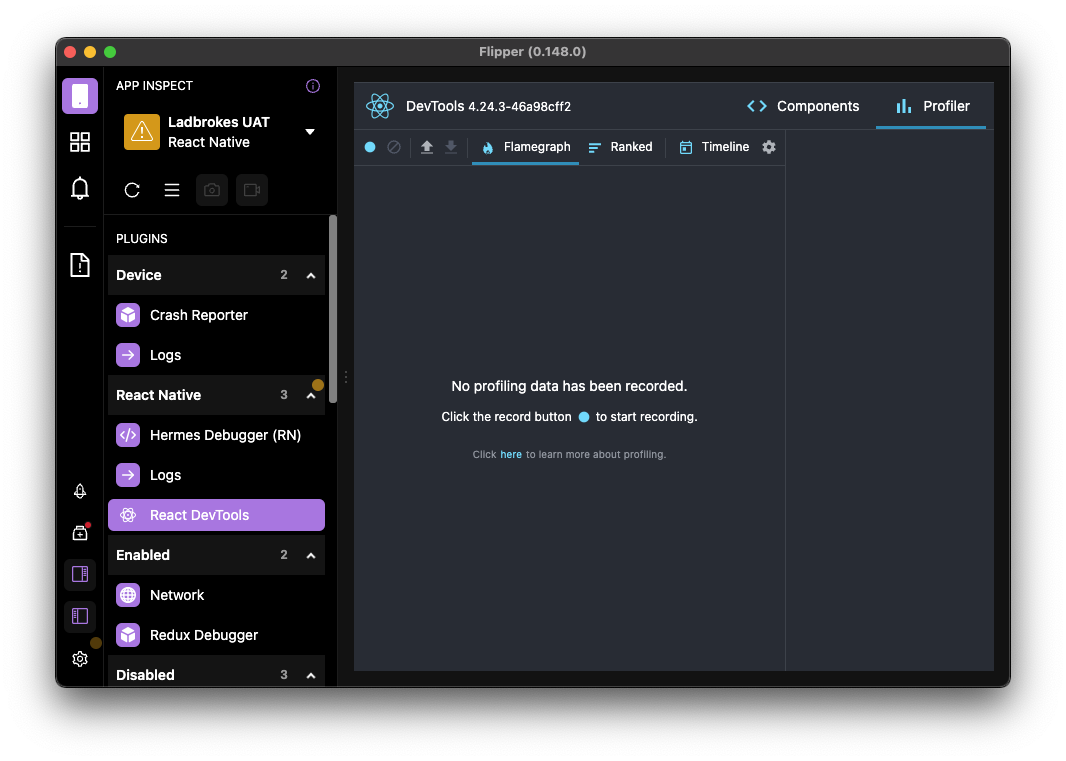Switch to the Profiler tab
1066x761 pixels.
pos(931,106)
